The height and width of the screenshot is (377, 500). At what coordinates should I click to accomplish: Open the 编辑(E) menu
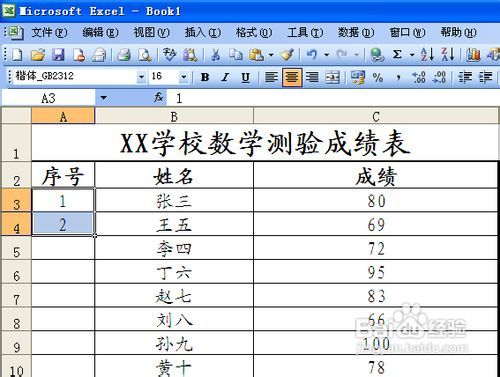100,33
